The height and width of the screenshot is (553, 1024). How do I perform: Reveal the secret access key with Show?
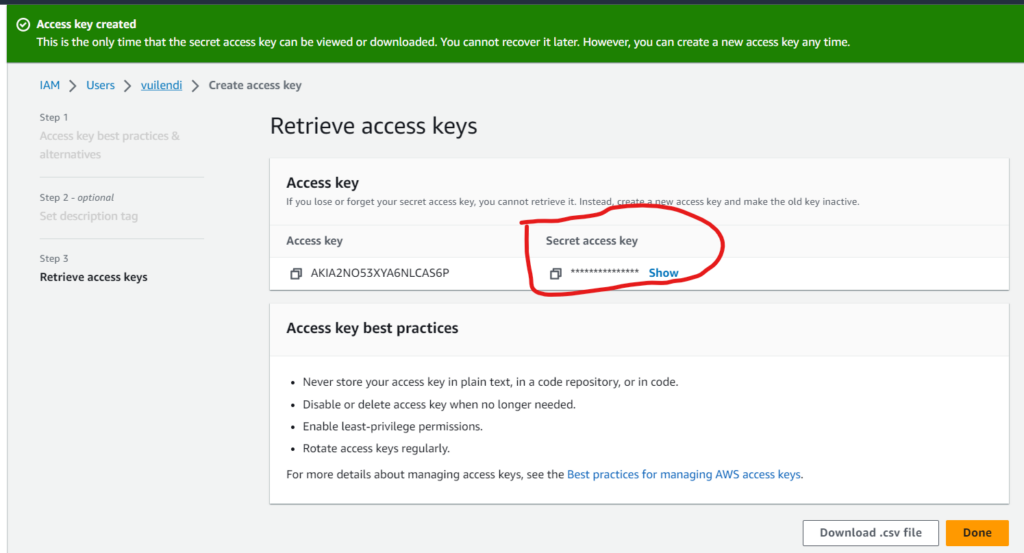click(663, 273)
